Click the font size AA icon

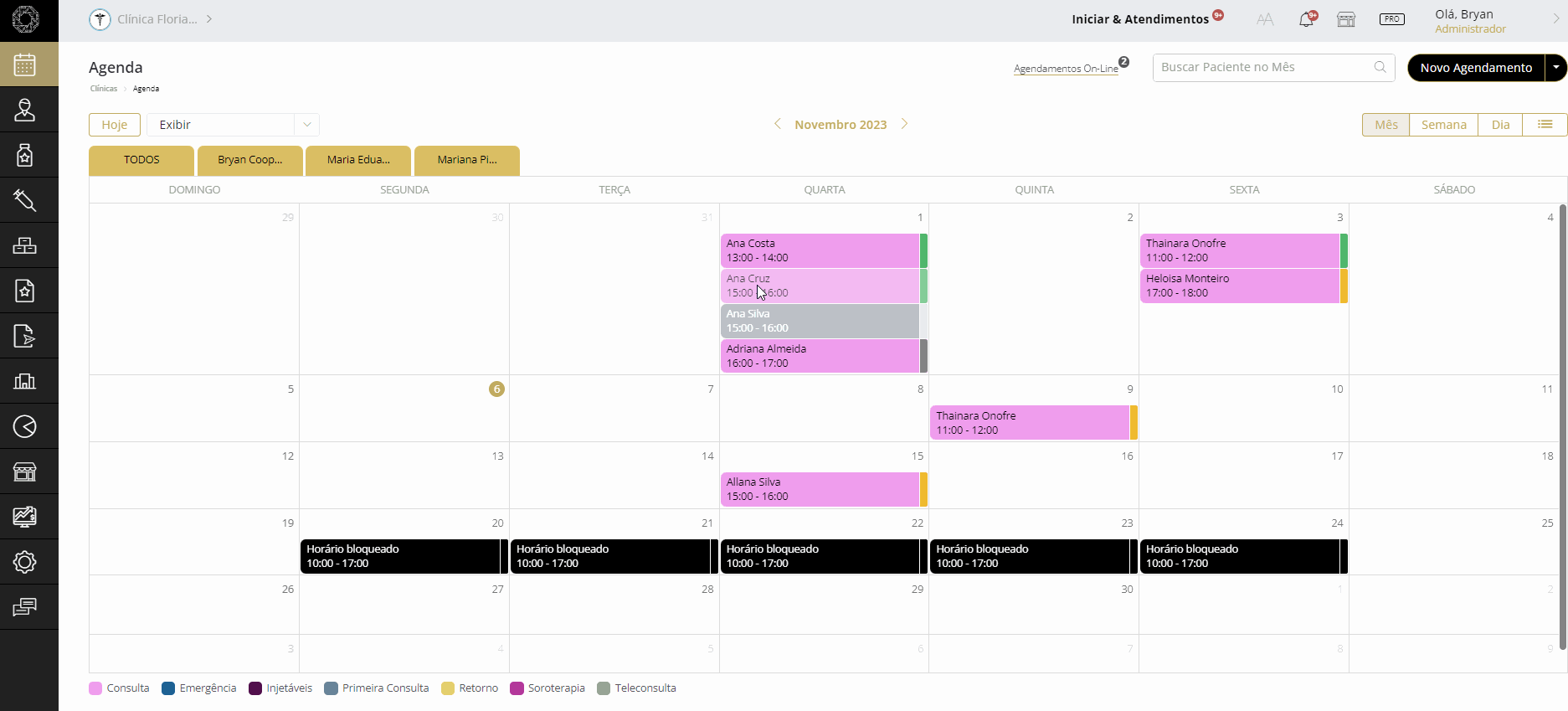tap(1265, 19)
